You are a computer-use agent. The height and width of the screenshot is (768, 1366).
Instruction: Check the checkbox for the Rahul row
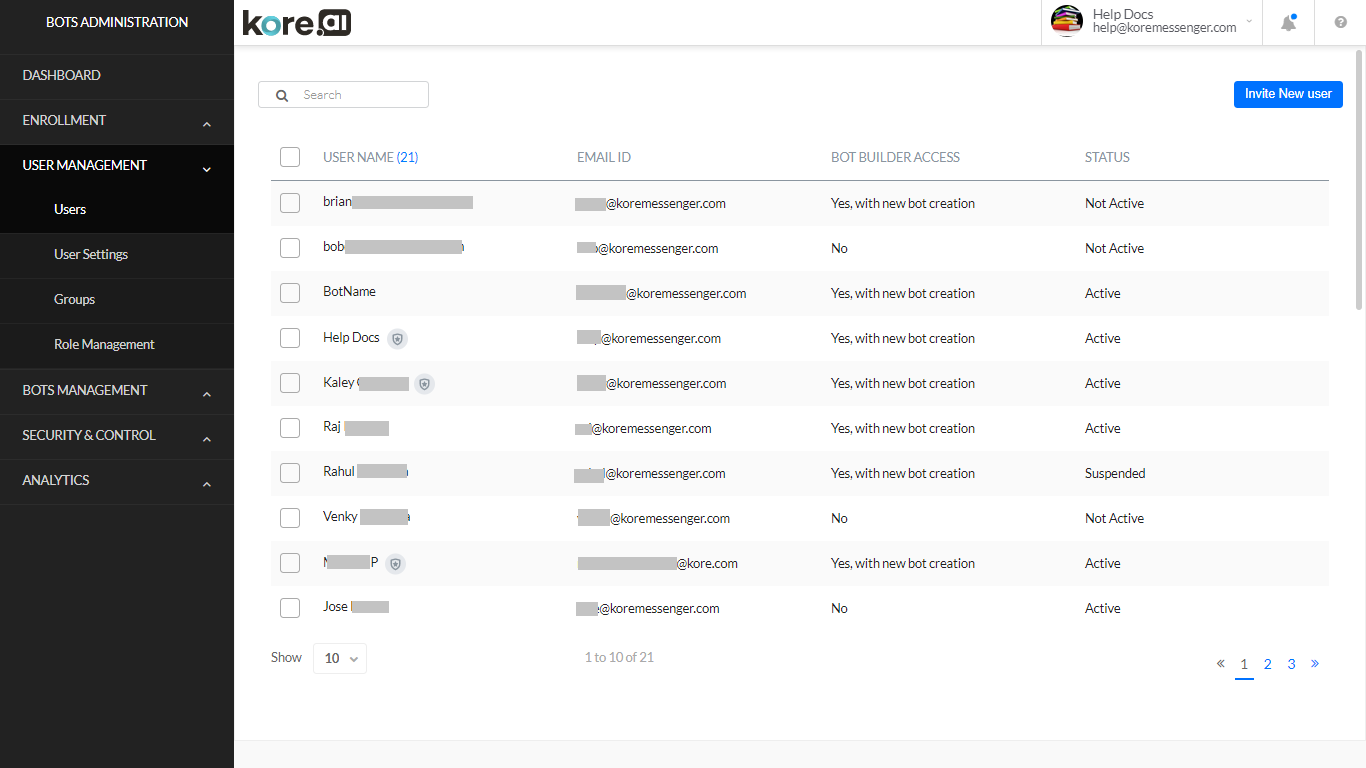pyautogui.click(x=289, y=472)
